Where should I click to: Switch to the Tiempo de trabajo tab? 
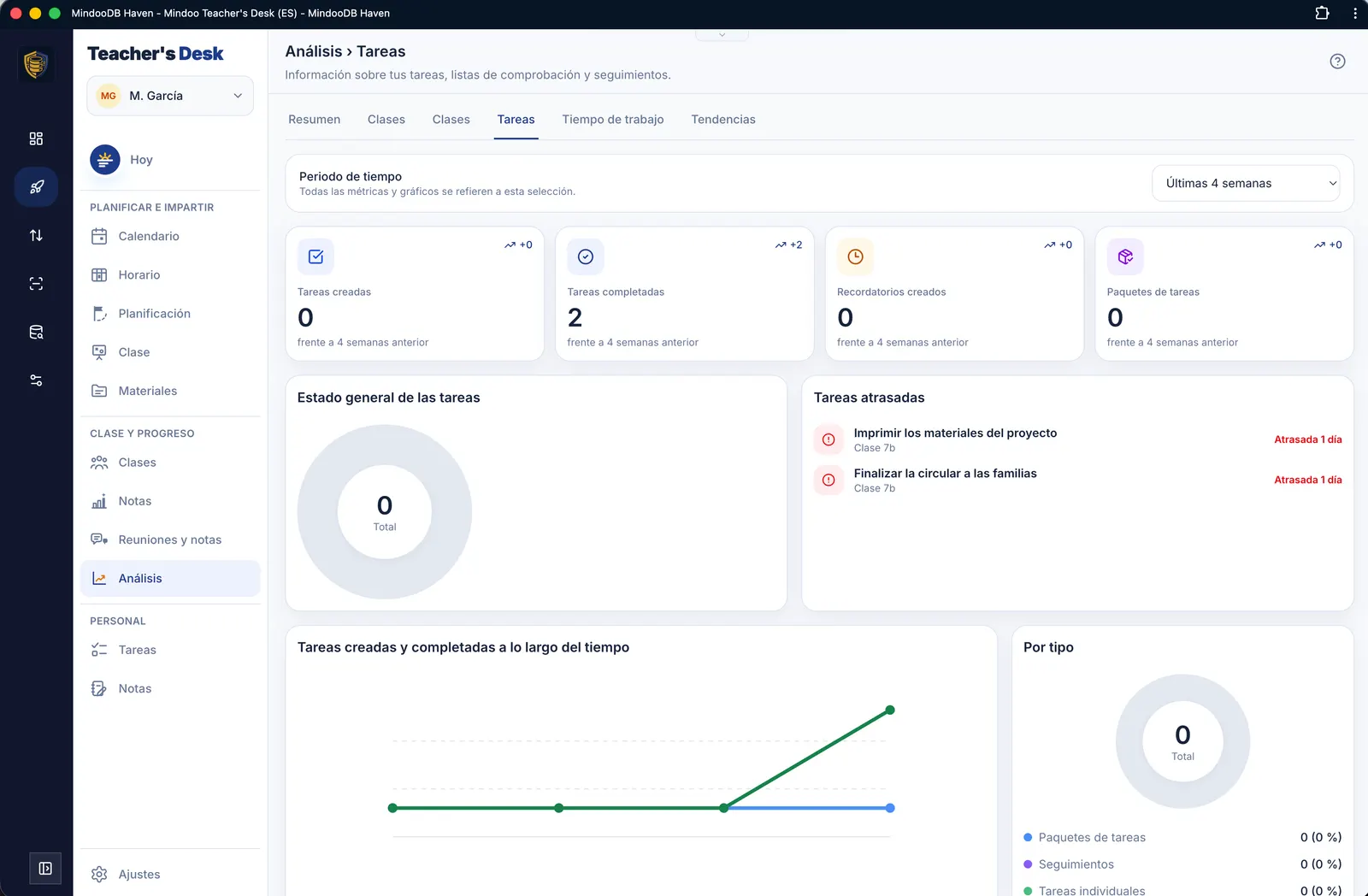click(x=613, y=120)
